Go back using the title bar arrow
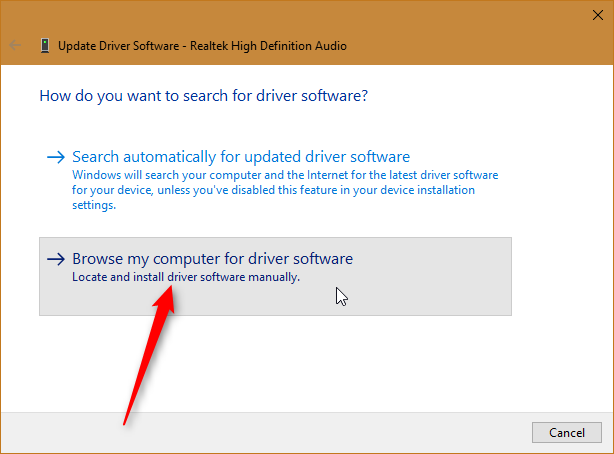 [x=15, y=45]
